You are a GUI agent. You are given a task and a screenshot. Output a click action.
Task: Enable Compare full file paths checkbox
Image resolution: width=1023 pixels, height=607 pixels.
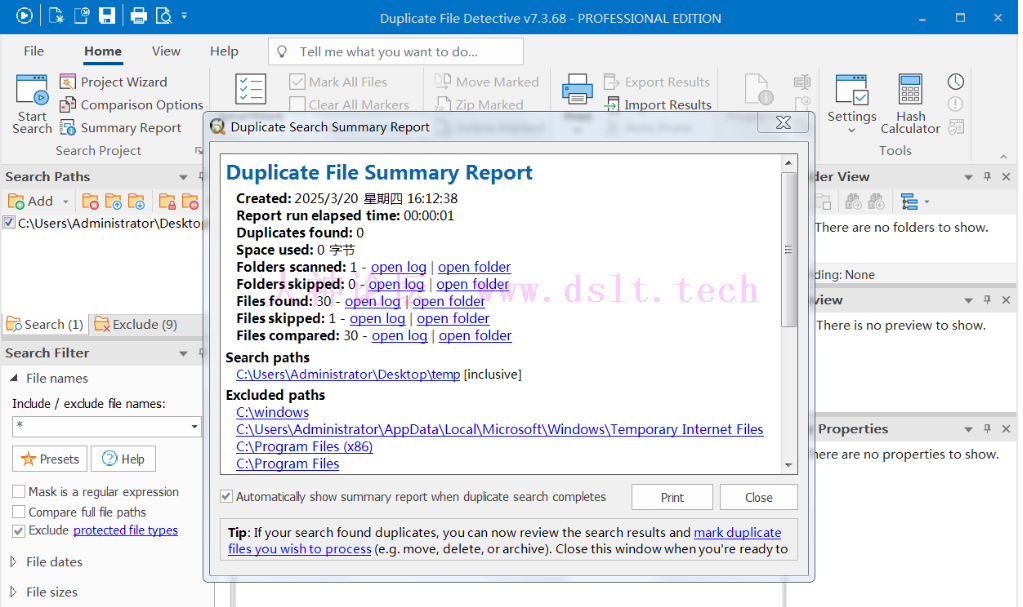19,512
